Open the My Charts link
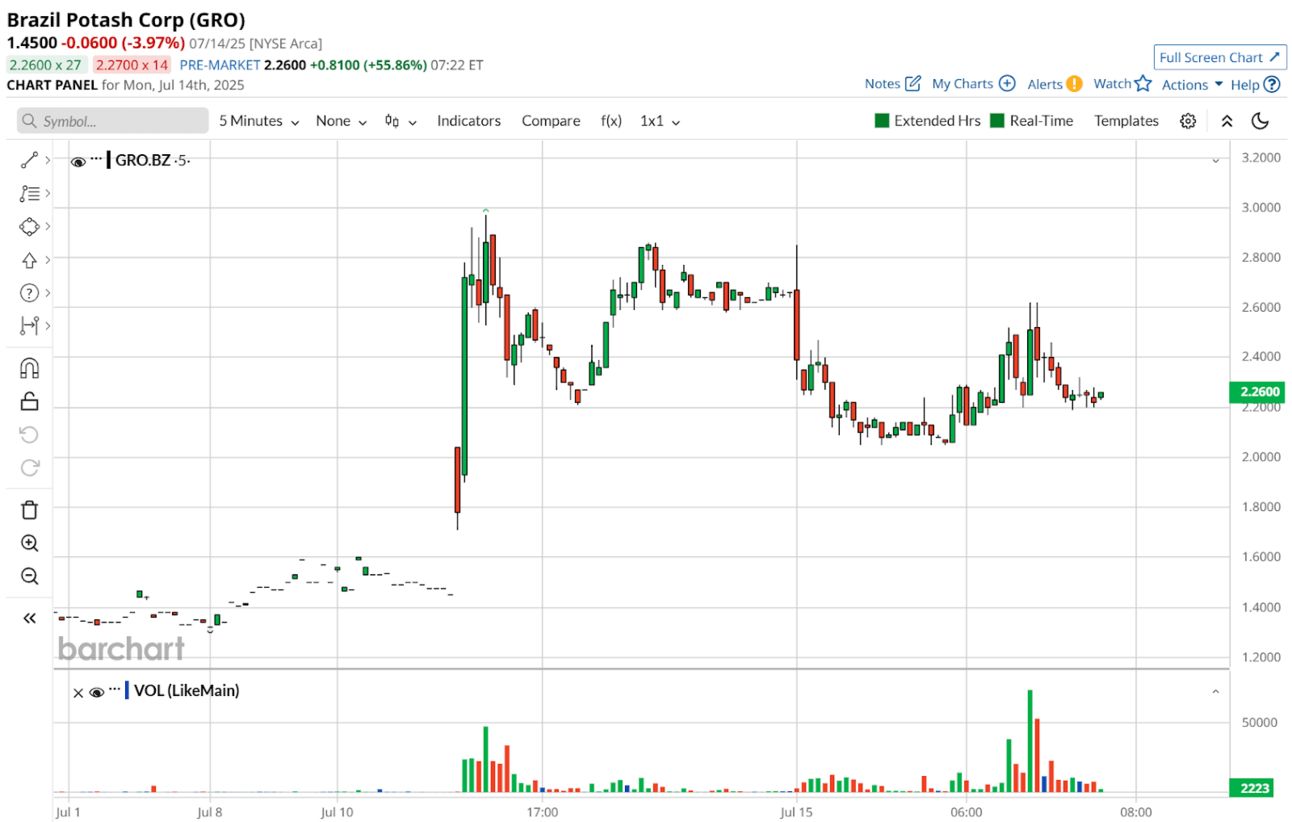 tap(963, 84)
